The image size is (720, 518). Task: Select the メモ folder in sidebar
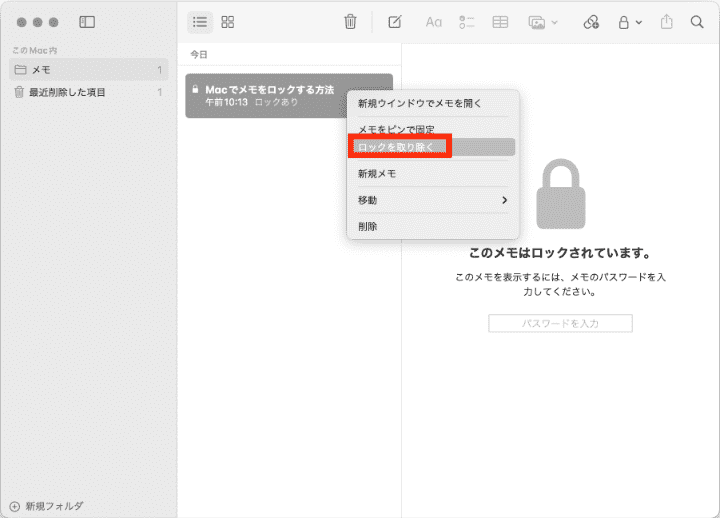point(89,69)
